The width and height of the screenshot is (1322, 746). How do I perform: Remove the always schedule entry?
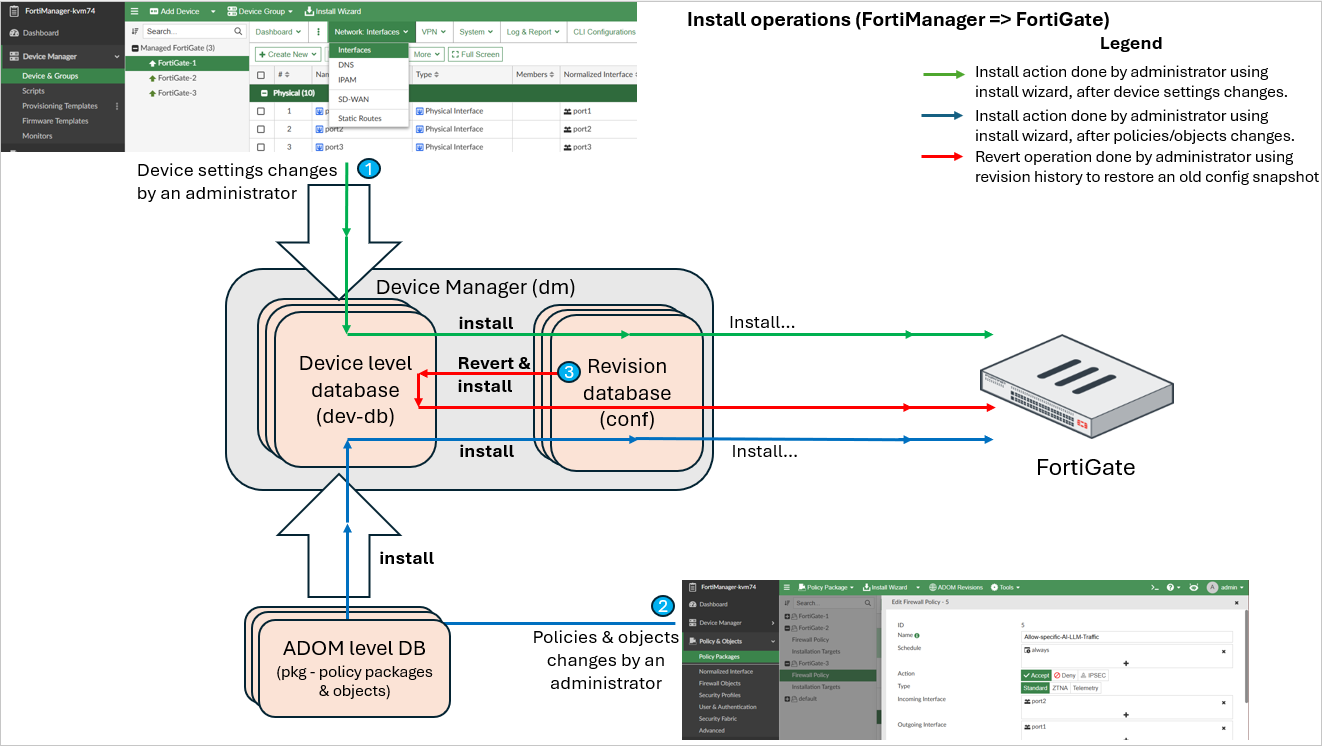pos(1223,651)
